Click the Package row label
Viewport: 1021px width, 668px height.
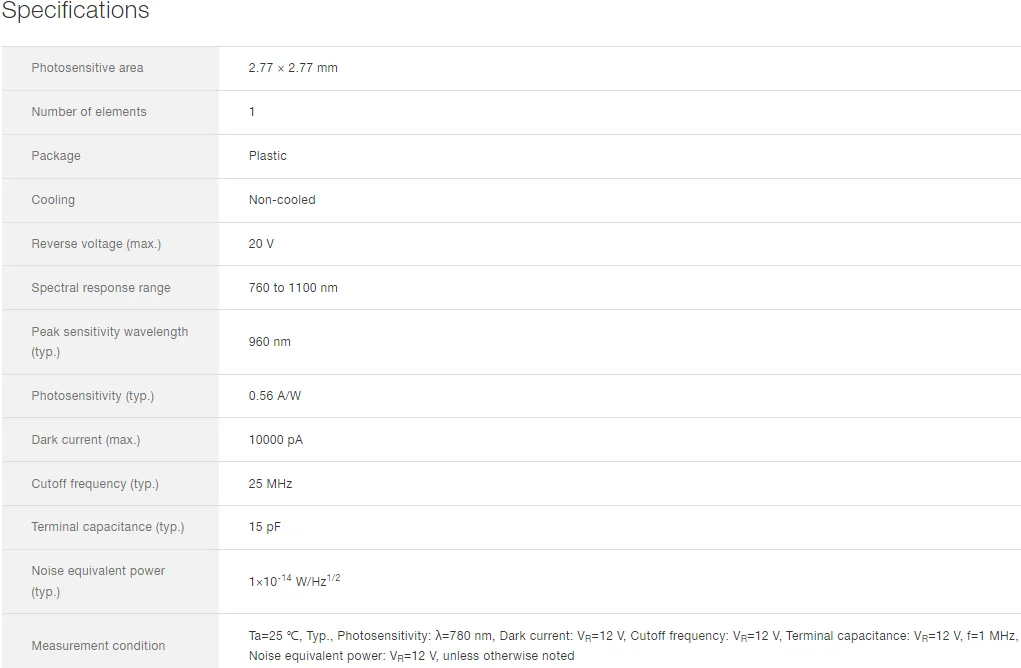56,156
